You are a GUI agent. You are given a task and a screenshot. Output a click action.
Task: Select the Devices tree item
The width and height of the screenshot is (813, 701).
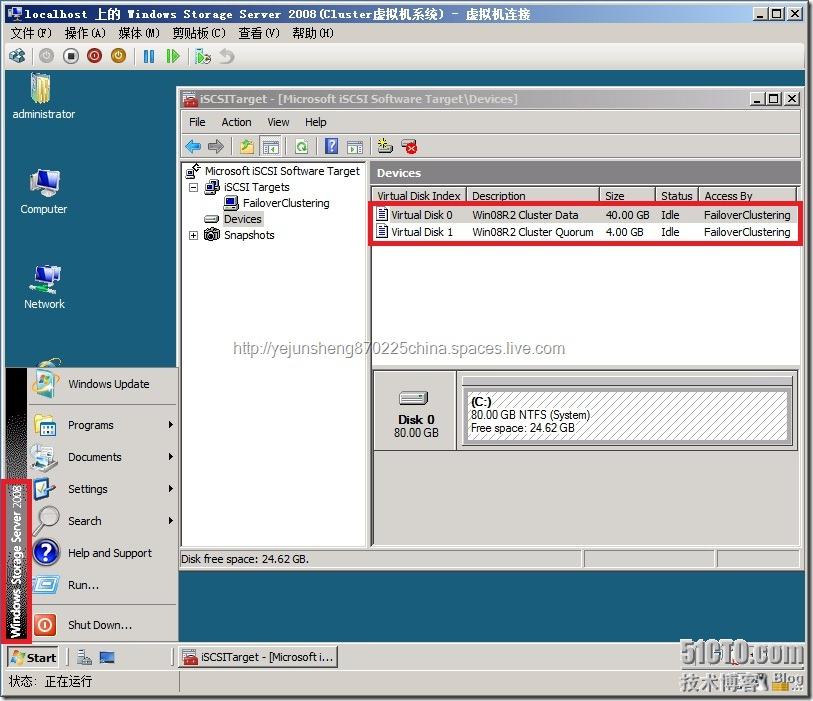243,219
